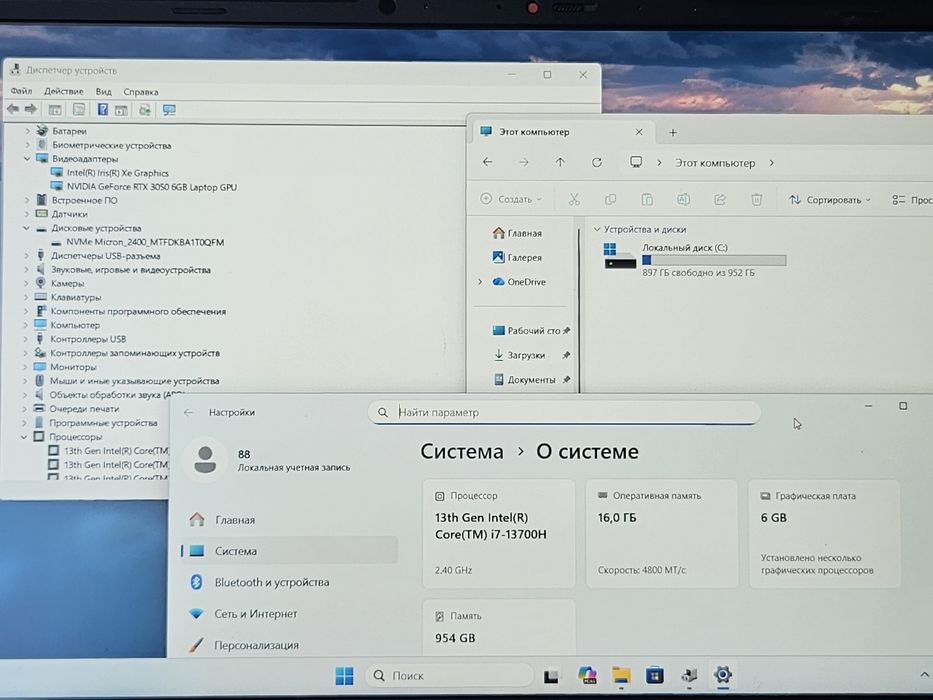This screenshot has width=933, height=700.
Task: Select NVMe Micron_2400 disk drive entry
Action: [x=145, y=242]
